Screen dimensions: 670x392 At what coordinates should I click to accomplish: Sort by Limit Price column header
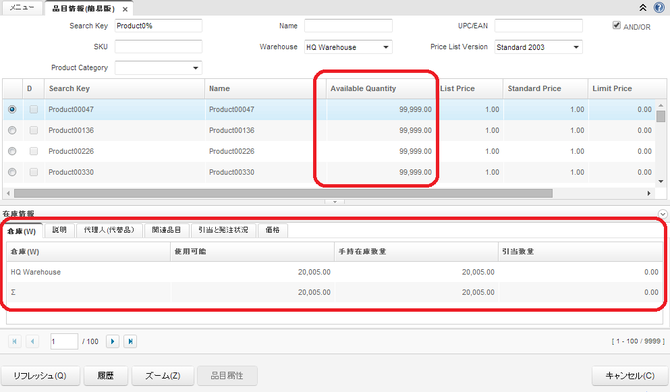coord(622,88)
